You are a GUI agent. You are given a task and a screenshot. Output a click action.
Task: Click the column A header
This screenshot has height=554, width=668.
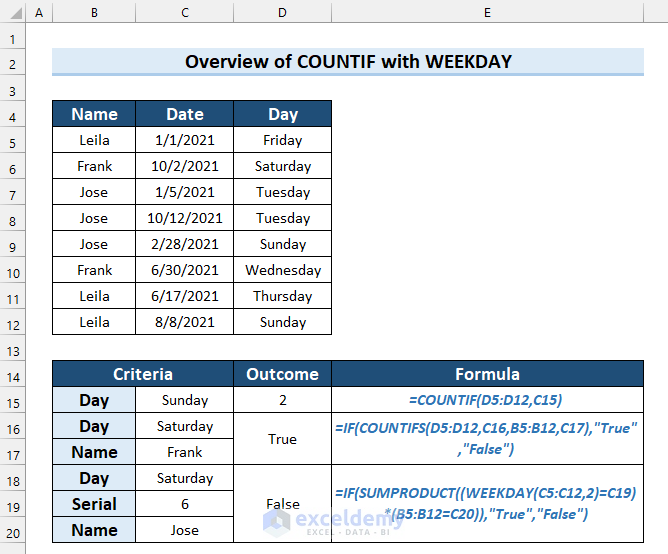tap(39, 13)
